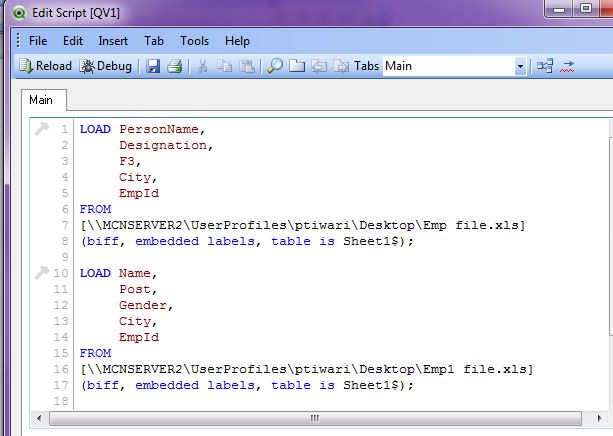Screen dimensions: 613x436
Task: Promote tab left icon
Action: (x=319, y=66)
